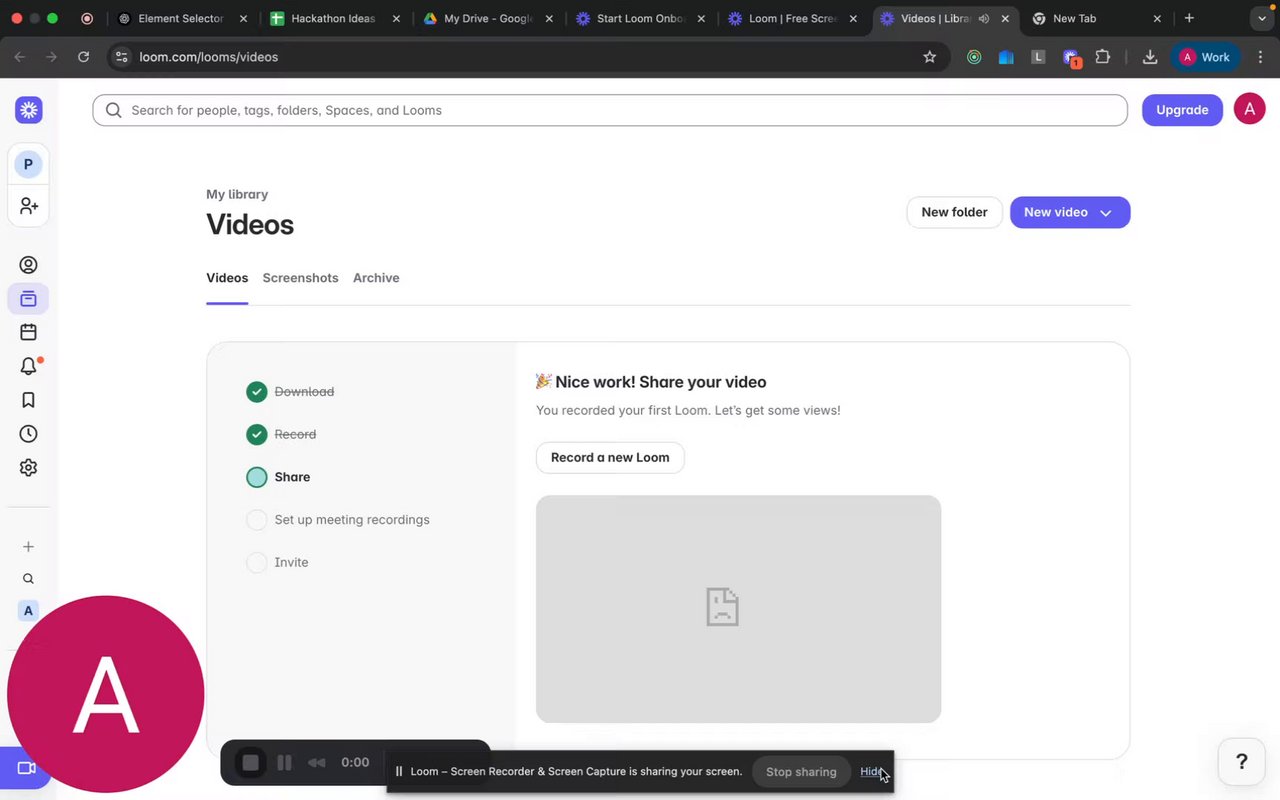Switch to New Tab browser tab

point(1095,18)
